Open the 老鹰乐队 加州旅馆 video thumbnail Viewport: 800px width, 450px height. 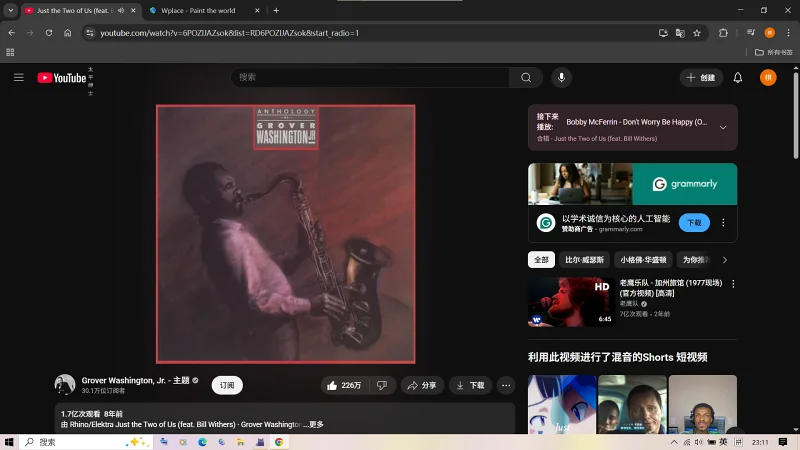[571, 302]
